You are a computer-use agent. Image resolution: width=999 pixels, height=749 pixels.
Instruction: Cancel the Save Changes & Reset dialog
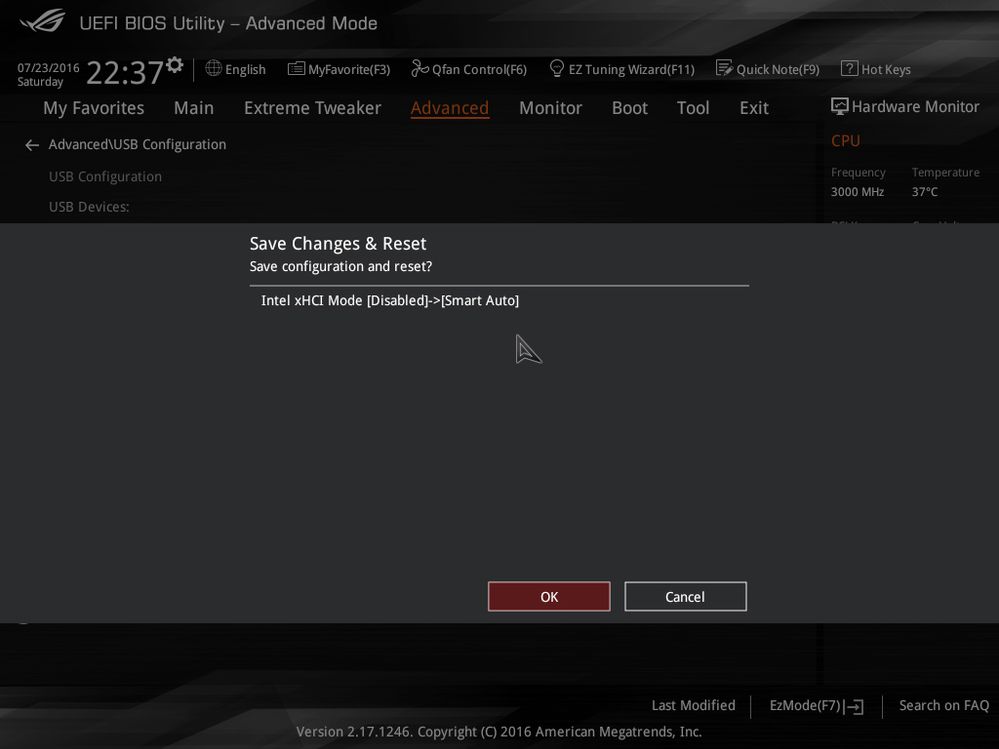click(685, 596)
